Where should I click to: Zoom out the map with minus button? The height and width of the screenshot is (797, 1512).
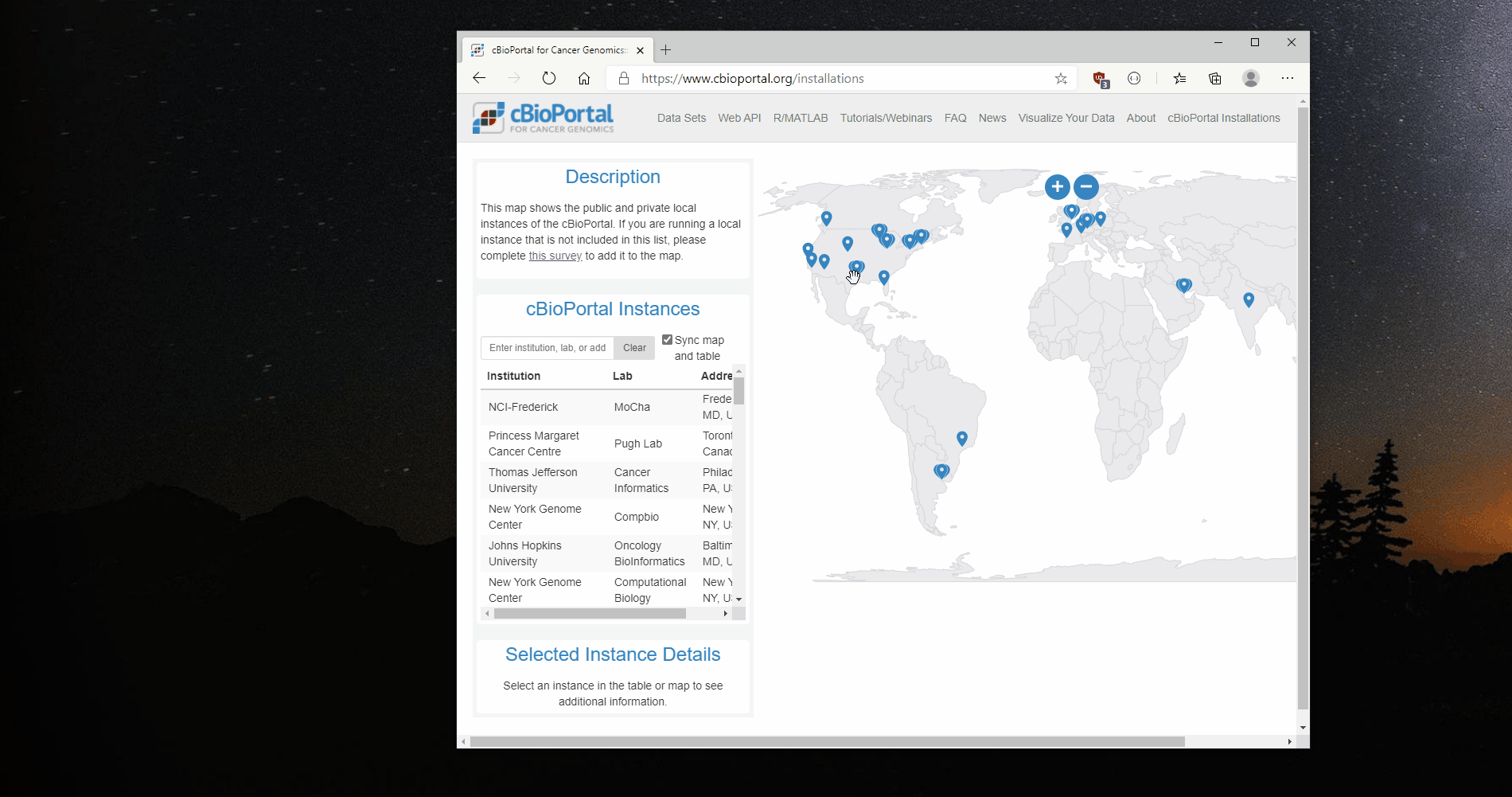click(x=1086, y=187)
